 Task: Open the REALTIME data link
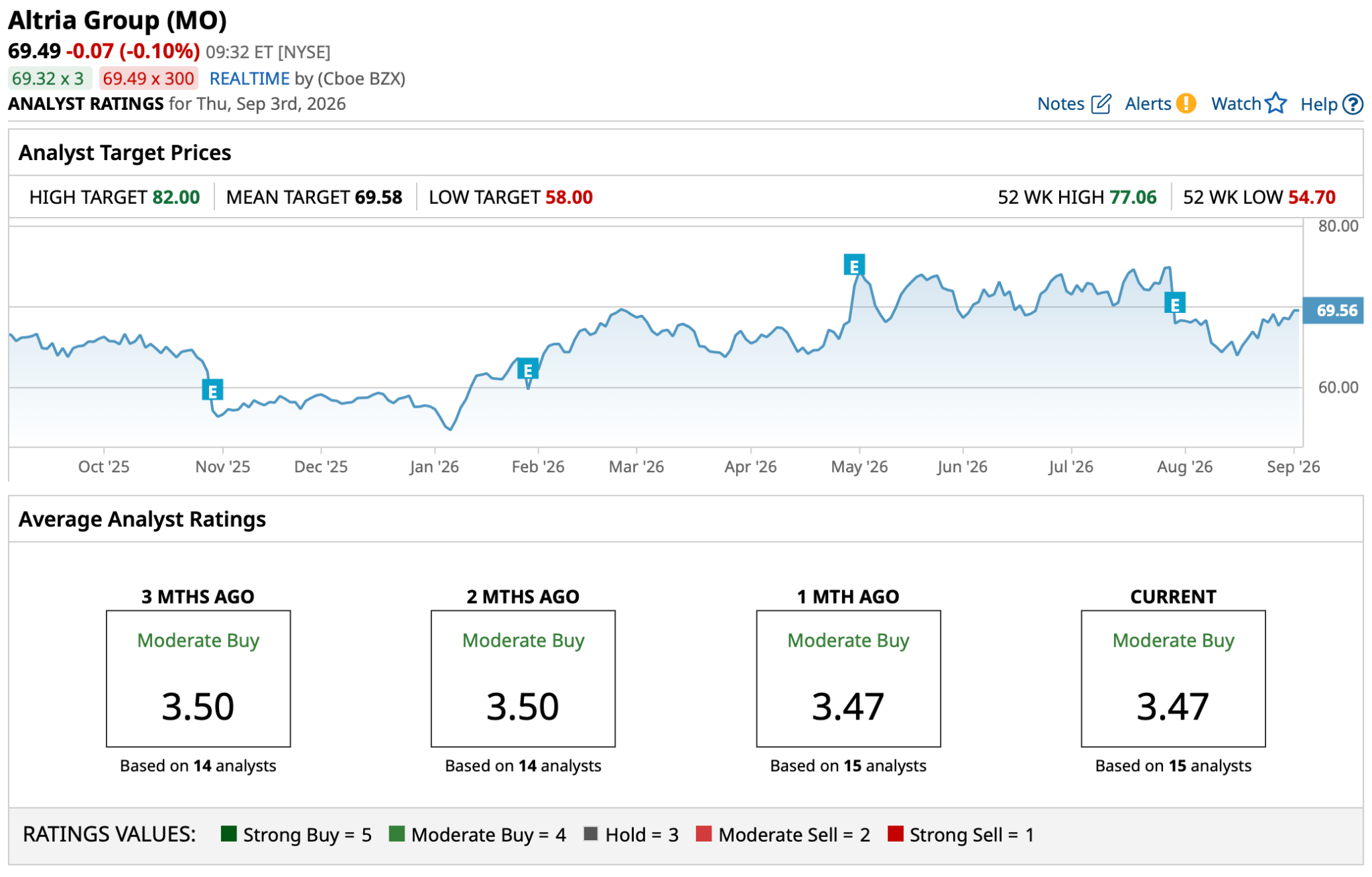(x=249, y=78)
